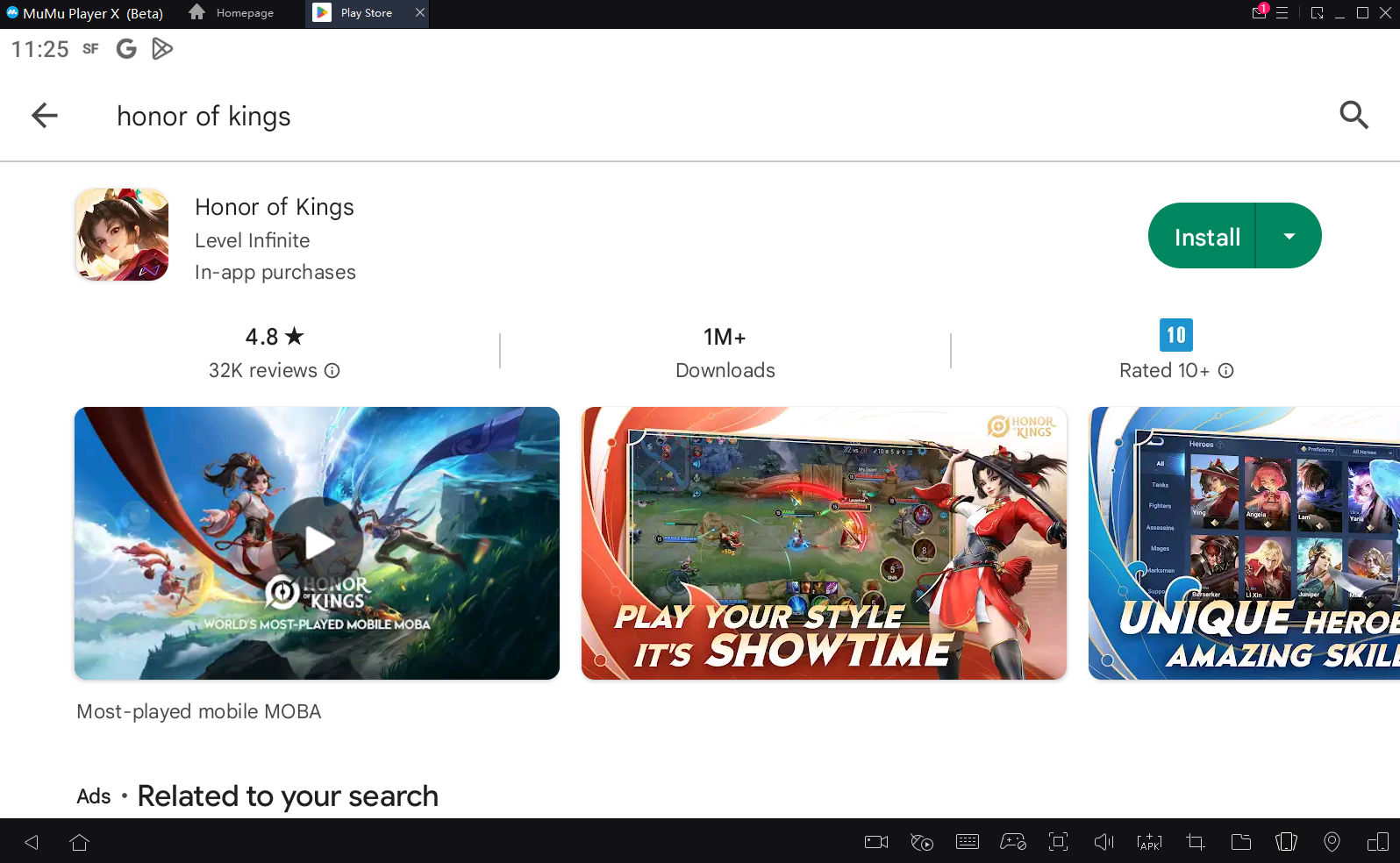Show info about the Rated 10+ content rating
Screen dimensions: 1400x863
point(1226,371)
